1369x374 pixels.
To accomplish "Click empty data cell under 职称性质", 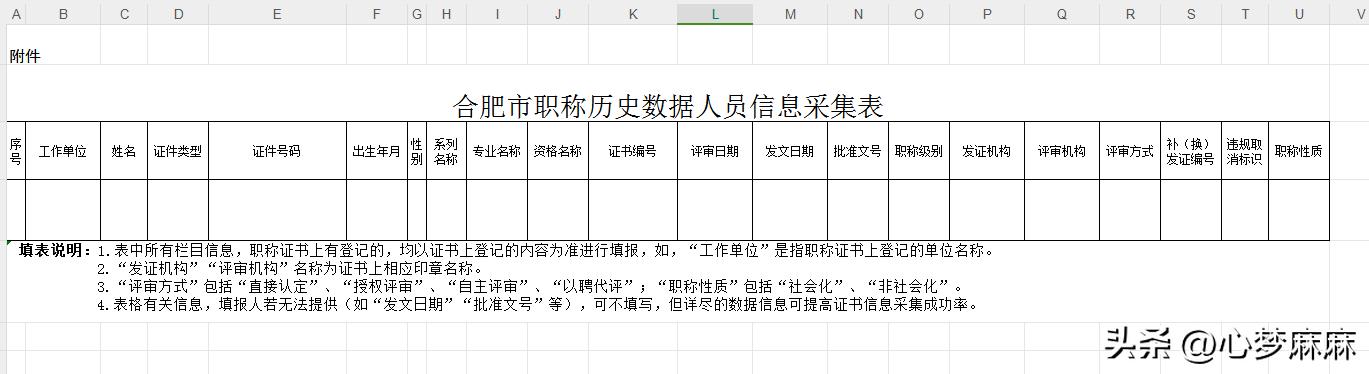I will click(1300, 210).
